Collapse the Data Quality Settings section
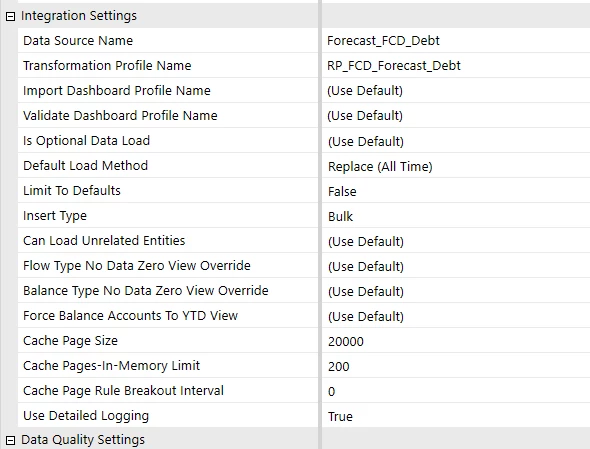590x449 pixels. 11,440
